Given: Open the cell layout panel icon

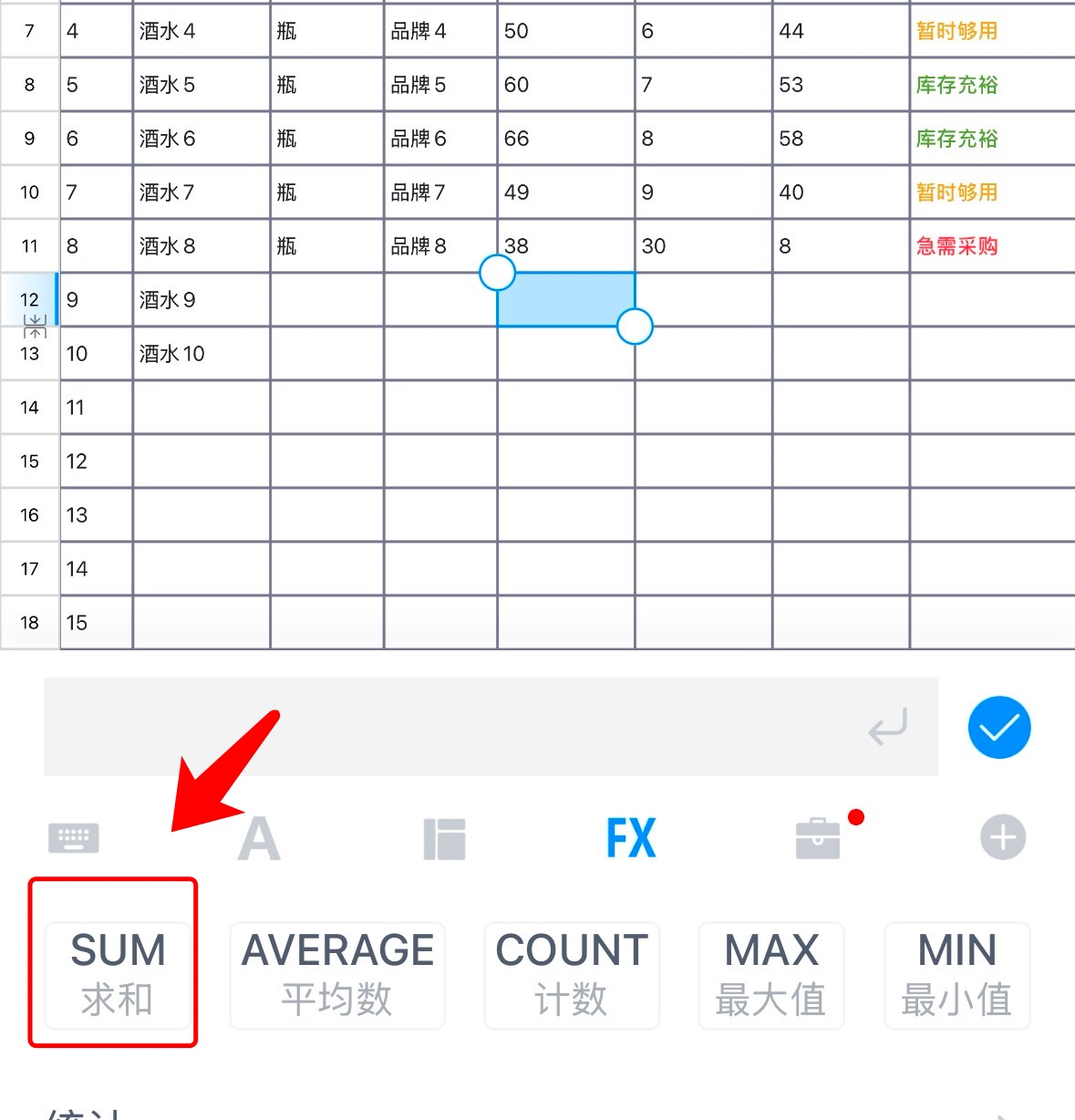Looking at the screenshot, I should 445,838.
